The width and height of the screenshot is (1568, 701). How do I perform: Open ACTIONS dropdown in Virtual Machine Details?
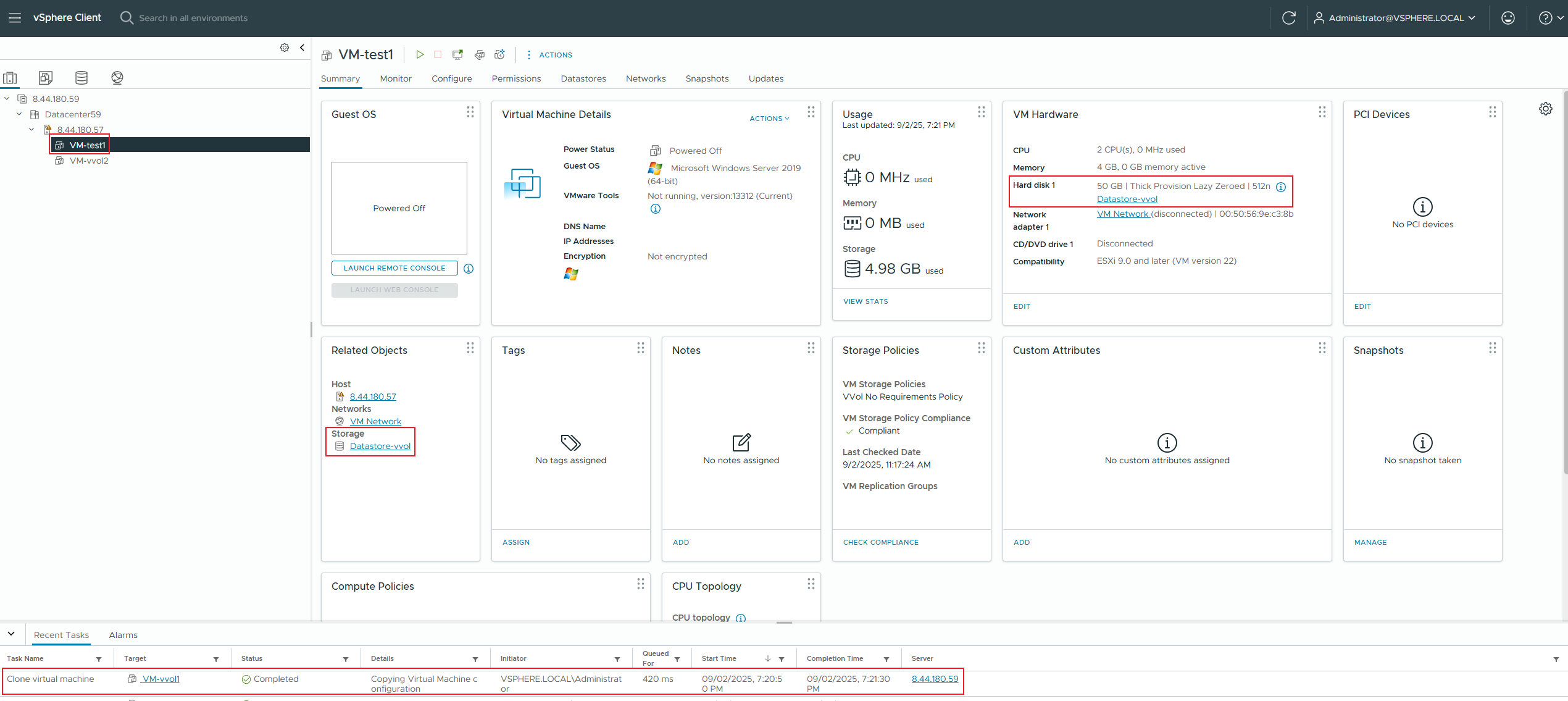769,119
